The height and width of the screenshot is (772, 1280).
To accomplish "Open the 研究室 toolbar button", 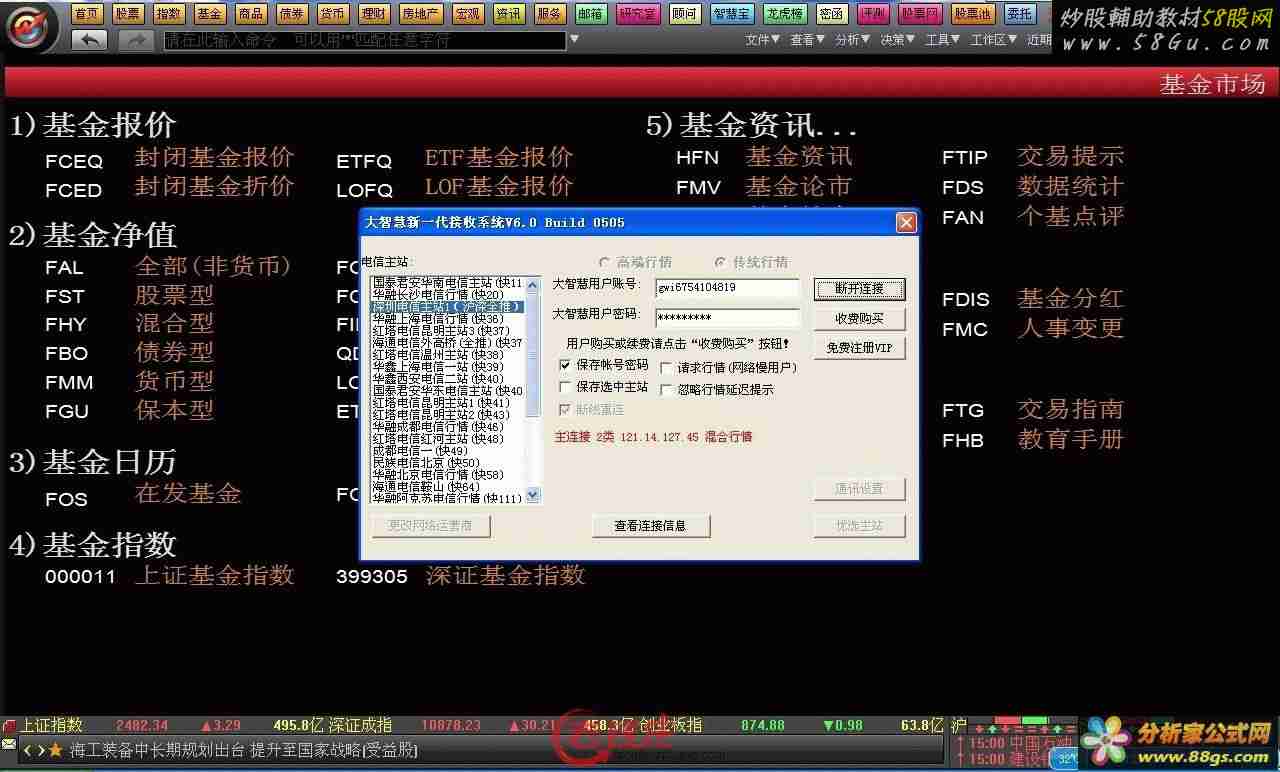I will coord(638,14).
